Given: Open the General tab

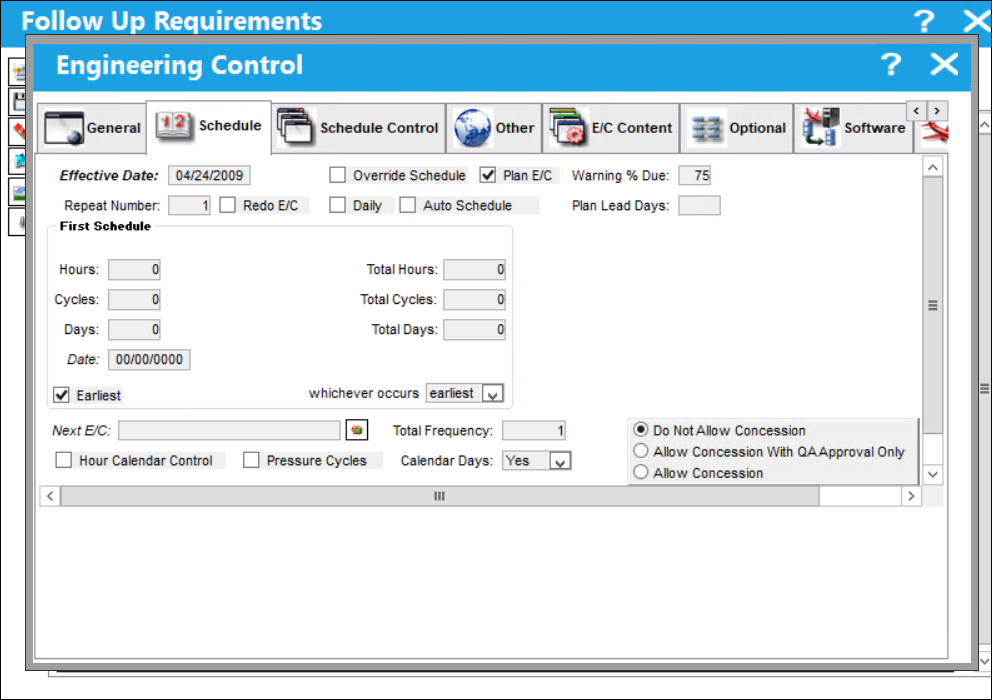Looking at the screenshot, I should (x=92, y=128).
